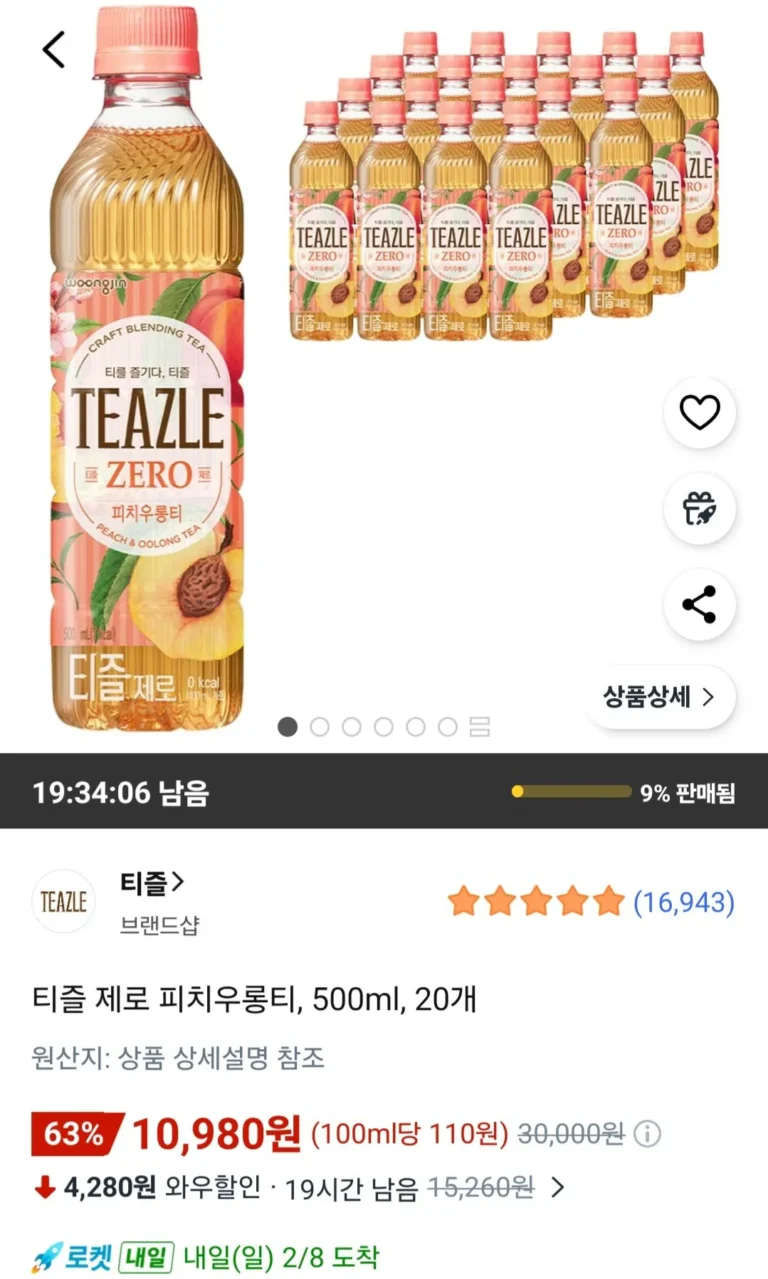
Task: Tap the gift present icon
Action: (x=700, y=508)
